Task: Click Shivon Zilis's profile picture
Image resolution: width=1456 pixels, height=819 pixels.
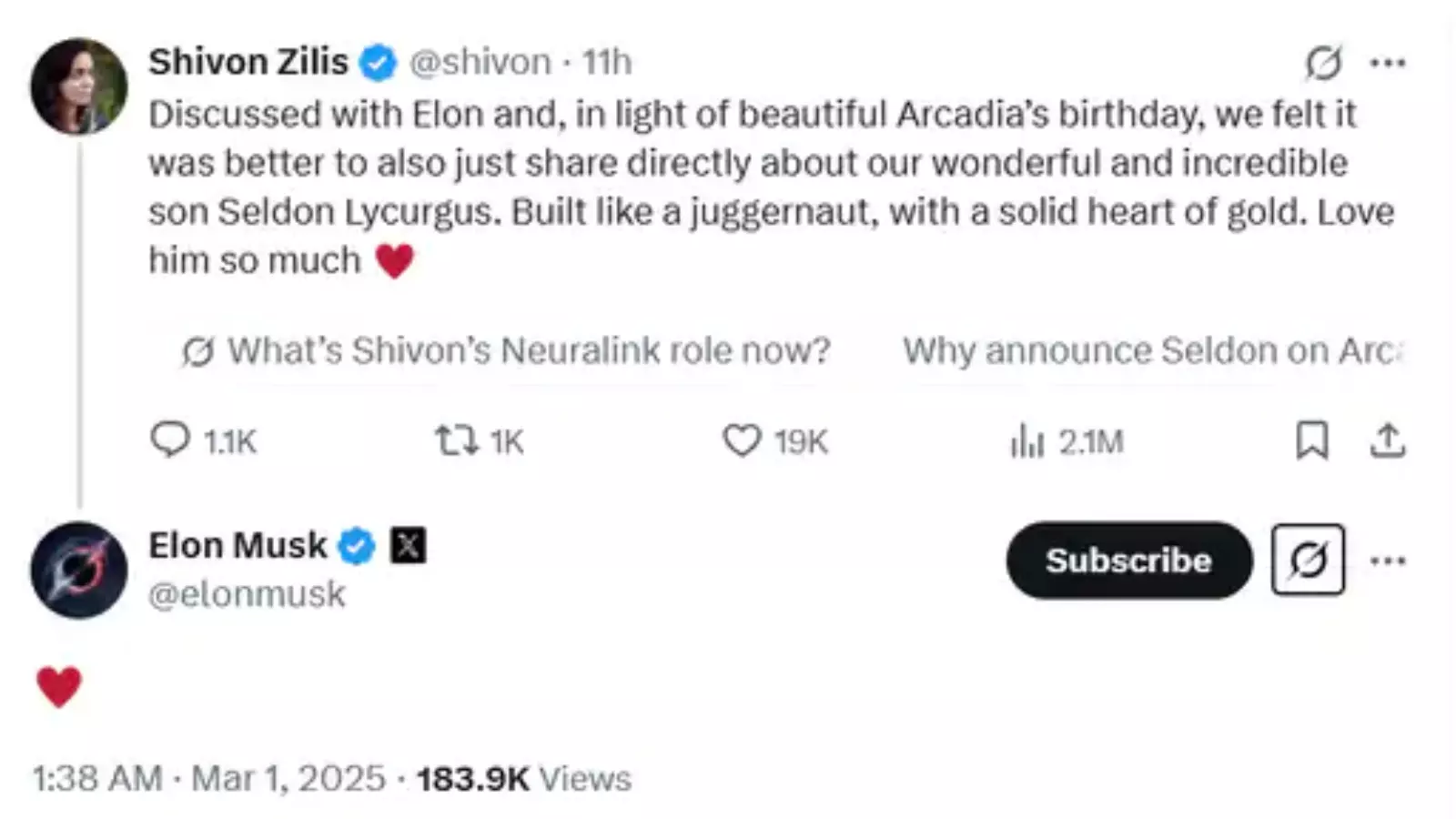Action: point(79,86)
